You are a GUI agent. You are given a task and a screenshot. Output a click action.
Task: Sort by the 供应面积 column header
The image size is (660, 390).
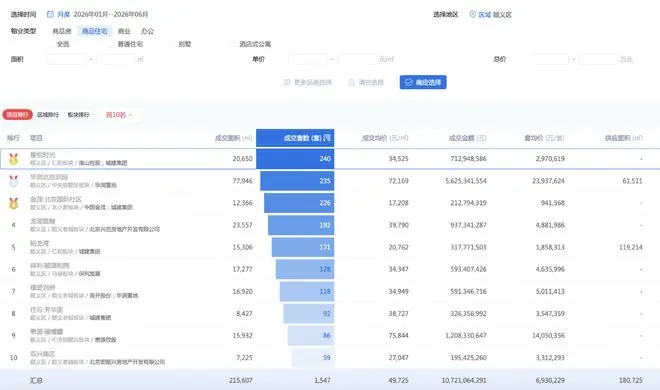(x=624, y=138)
